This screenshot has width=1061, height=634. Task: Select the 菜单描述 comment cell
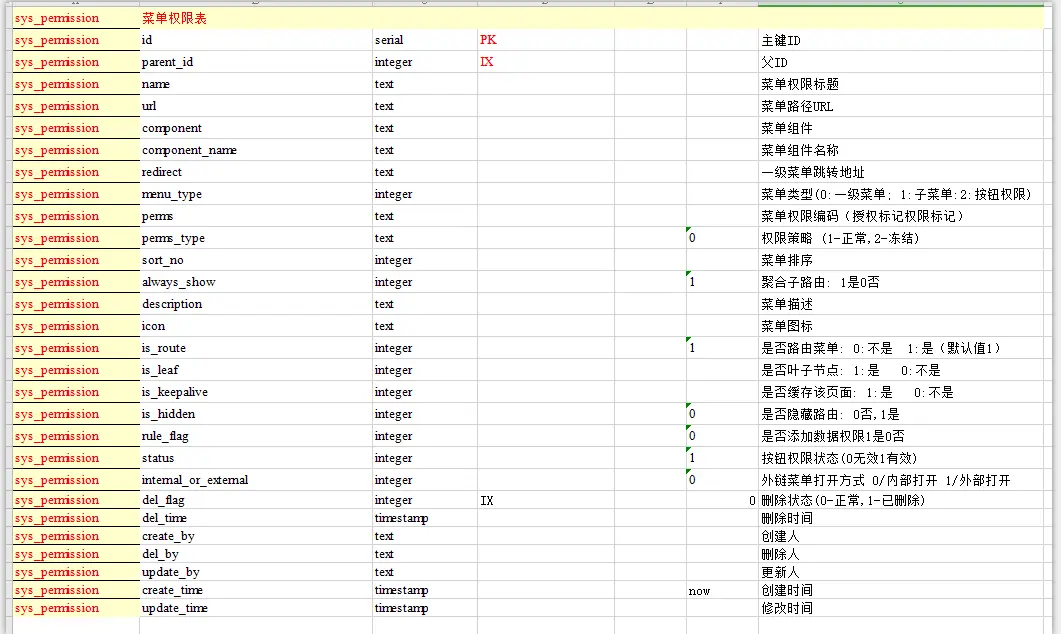(x=901, y=304)
